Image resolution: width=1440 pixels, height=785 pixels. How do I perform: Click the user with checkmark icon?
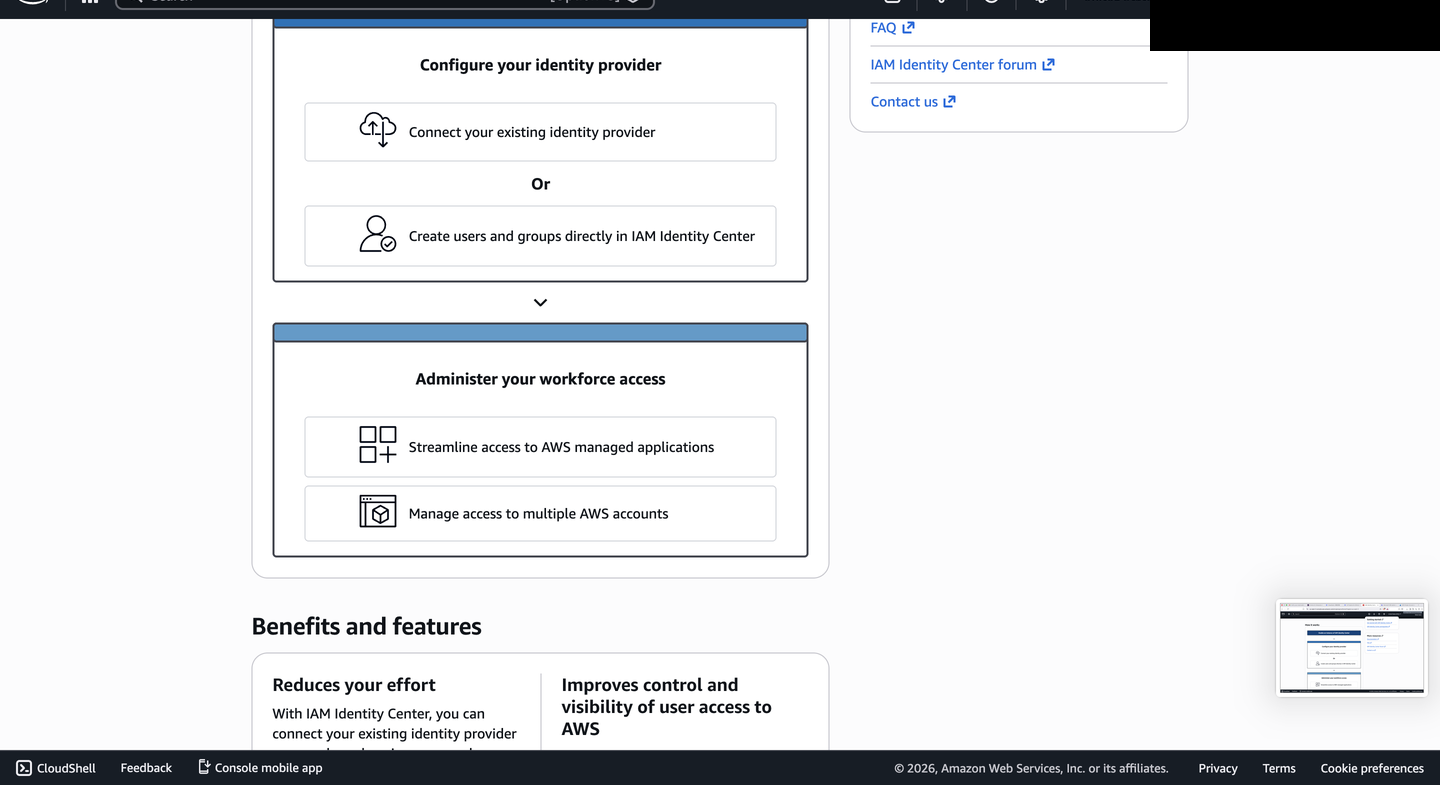(378, 234)
